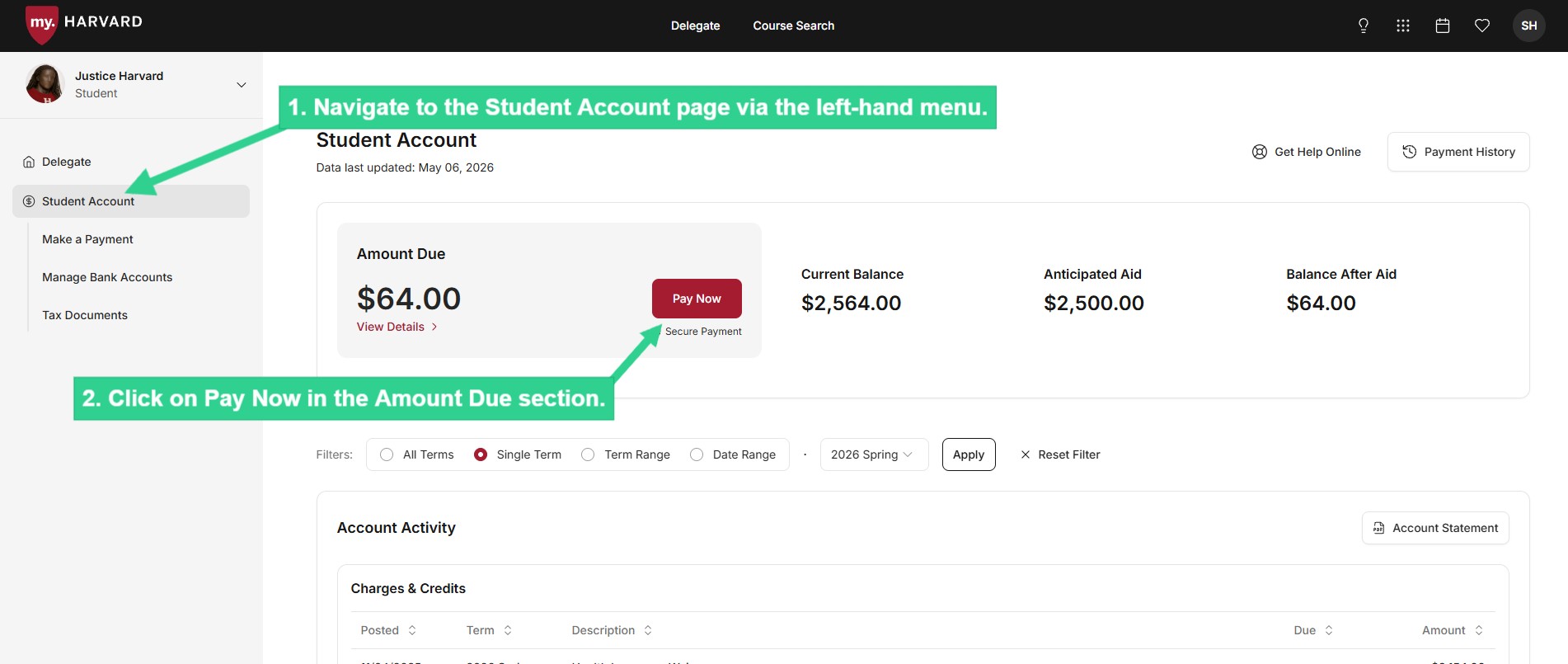Select the Single Term radio button
The height and width of the screenshot is (664, 1568).
(x=481, y=454)
